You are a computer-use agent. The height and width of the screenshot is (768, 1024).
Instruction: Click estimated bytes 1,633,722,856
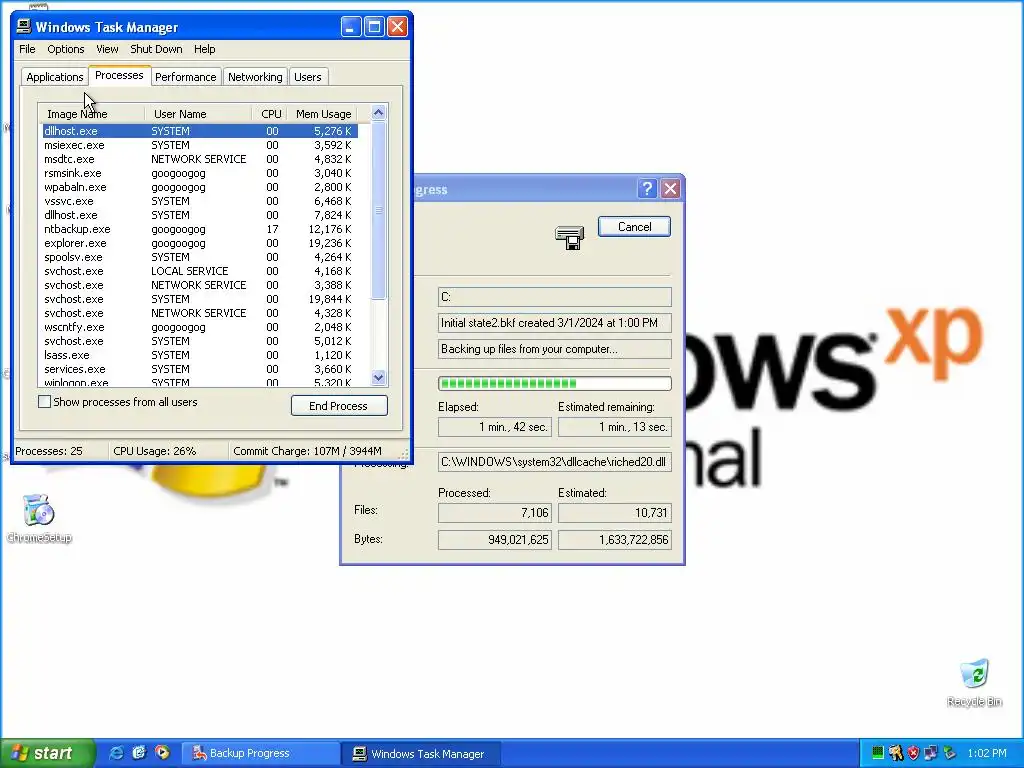tap(615, 539)
